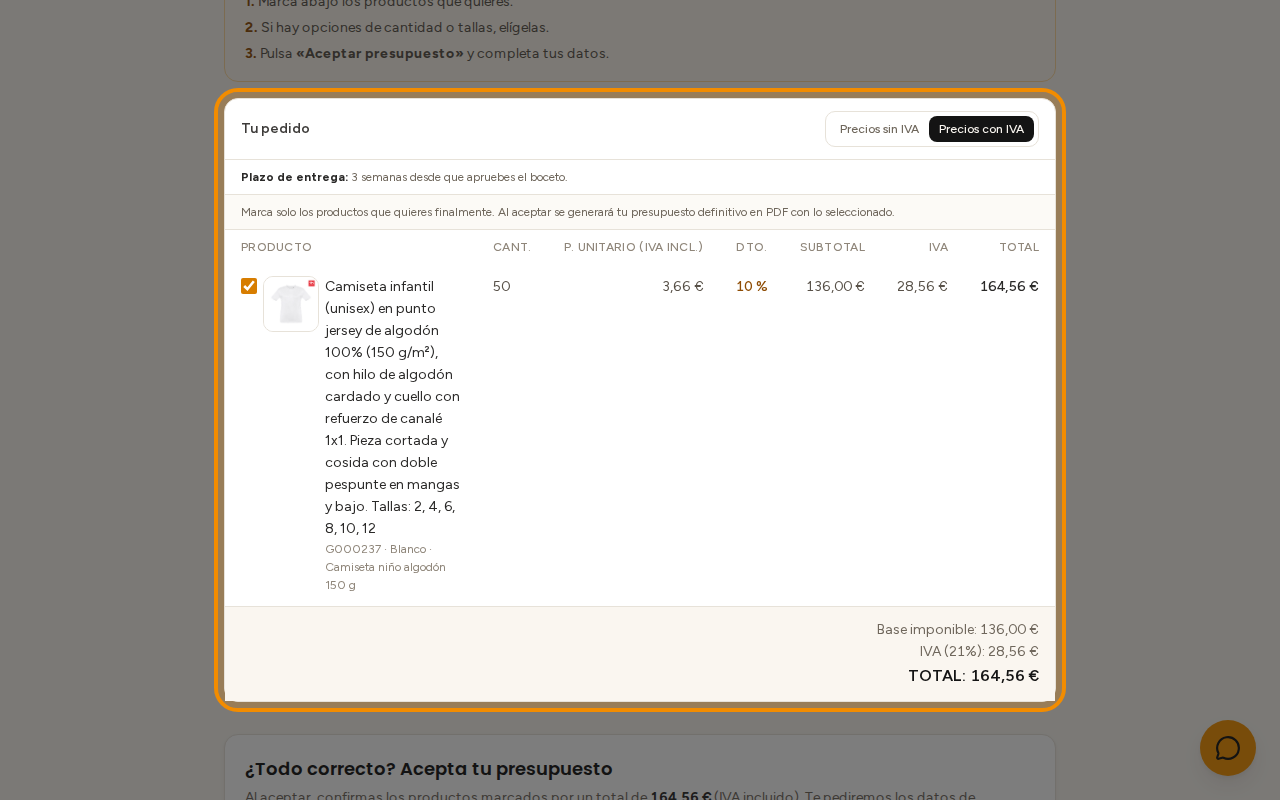Click the Tu pedido heading
This screenshot has width=1280, height=800.
pyautogui.click(x=275, y=128)
